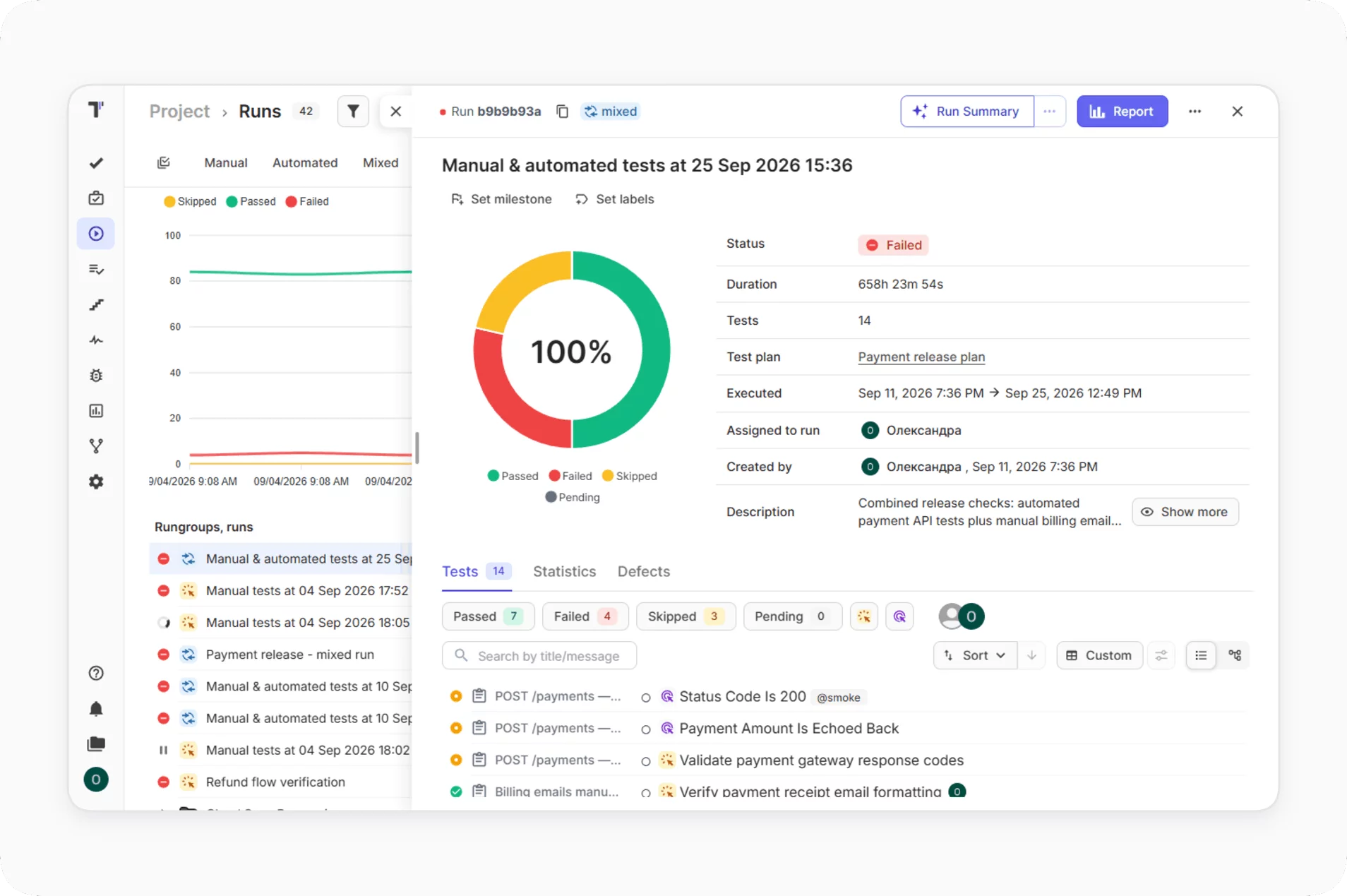Toggle the Pending 0 filter

tap(792, 616)
